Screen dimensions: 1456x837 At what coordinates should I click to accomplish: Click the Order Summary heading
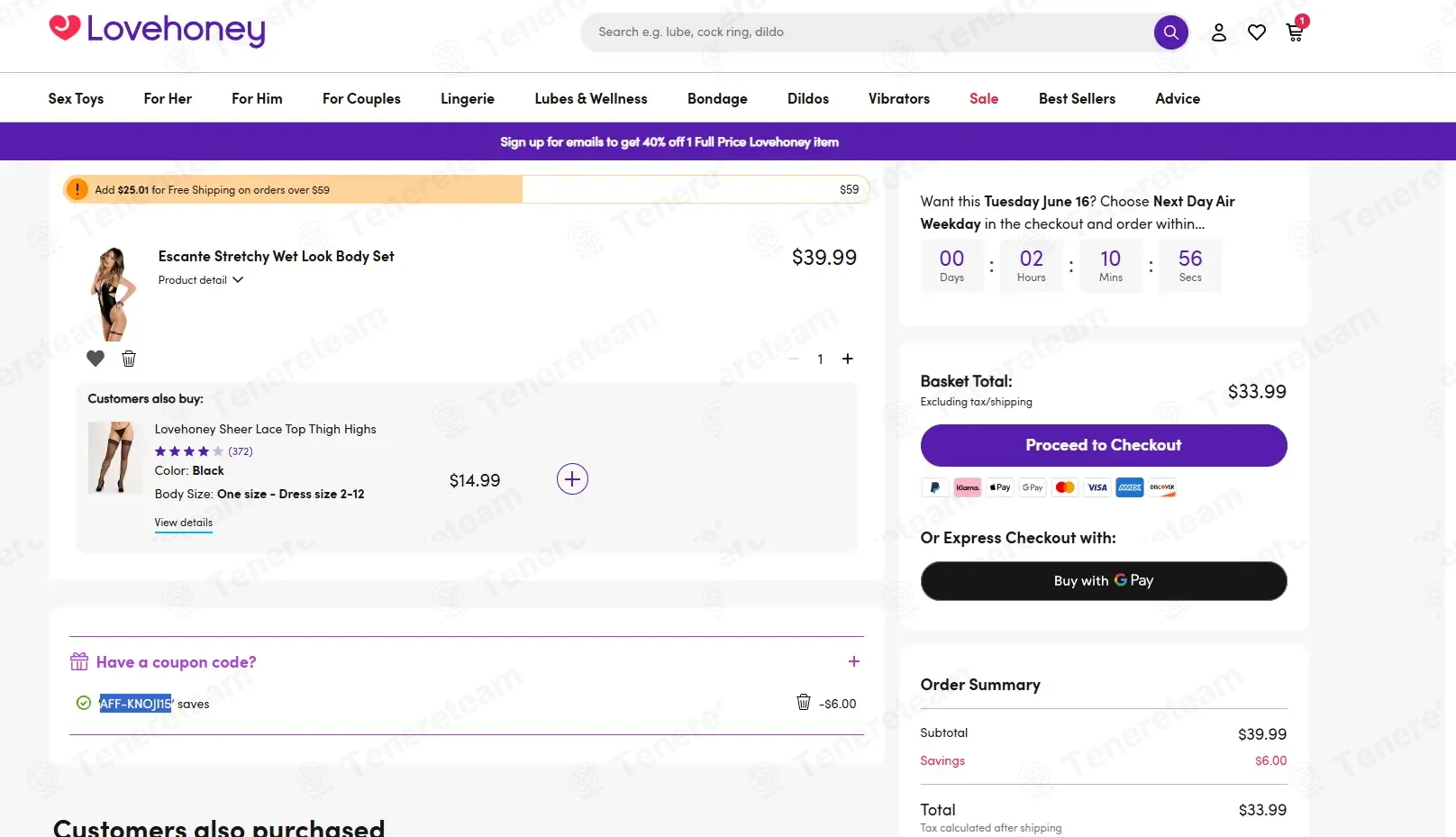(980, 685)
